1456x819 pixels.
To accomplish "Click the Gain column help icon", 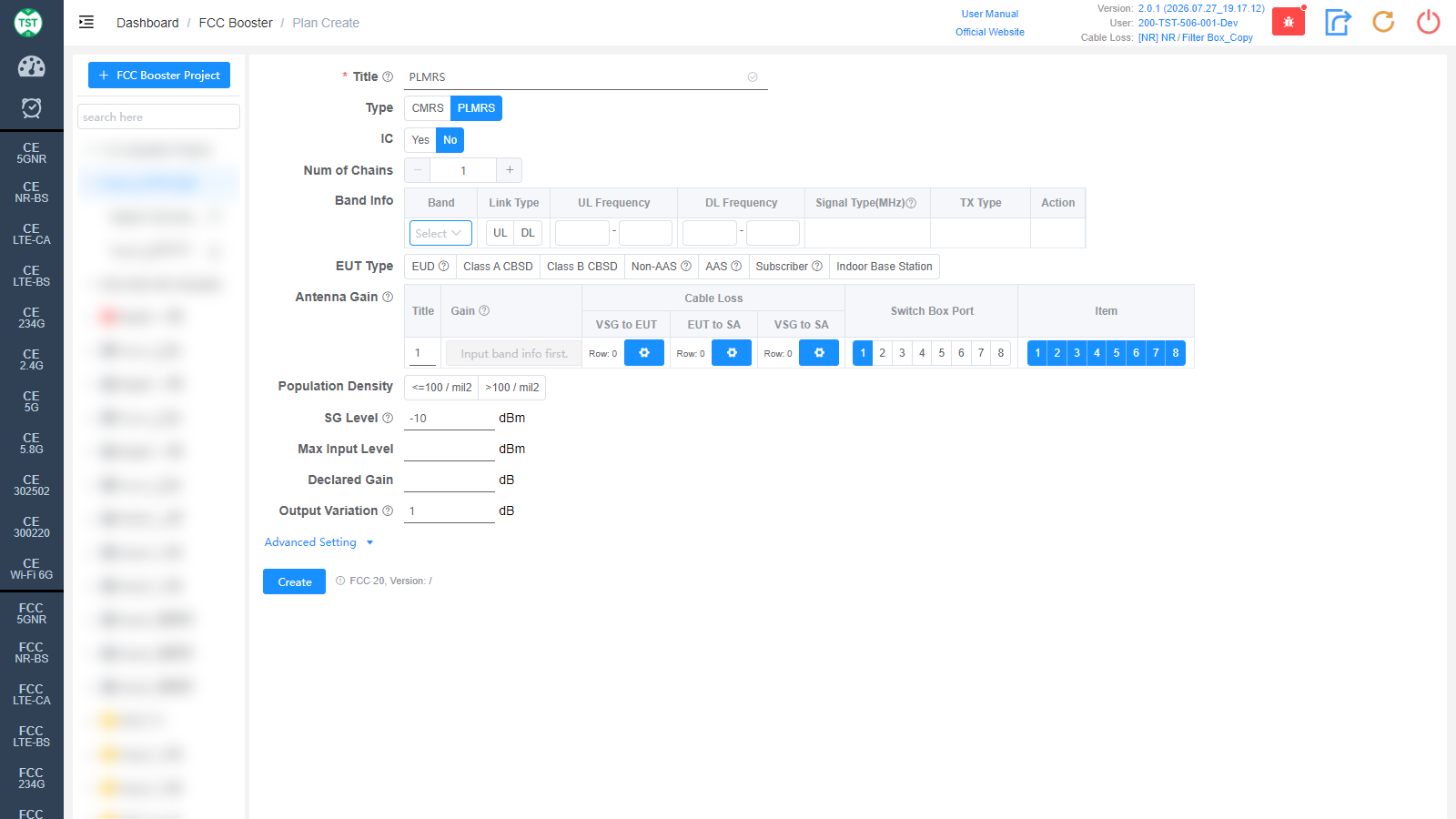I will tap(484, 311).
